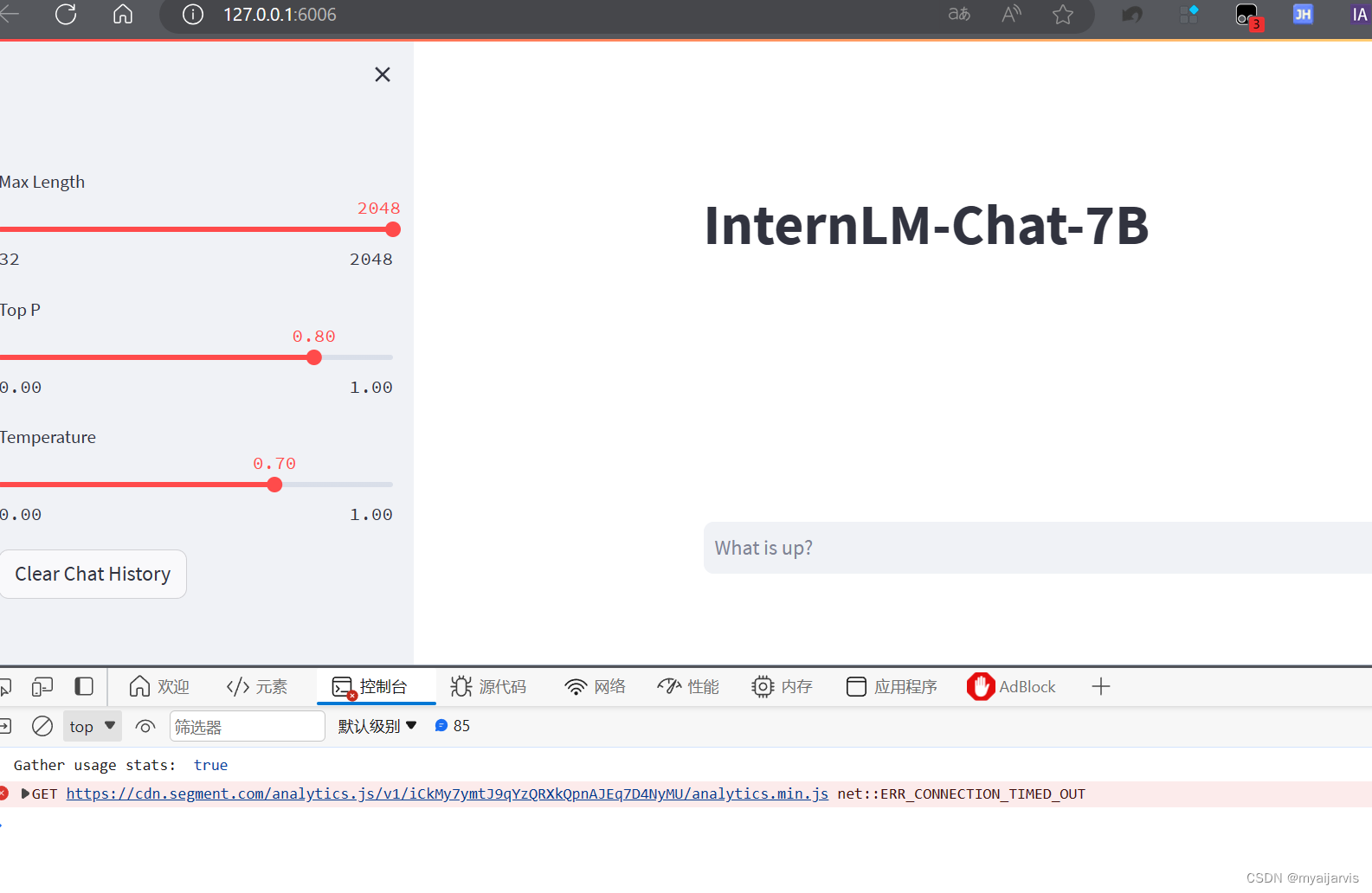Click the 筛选器 filter input field

[x=247, y=726]
